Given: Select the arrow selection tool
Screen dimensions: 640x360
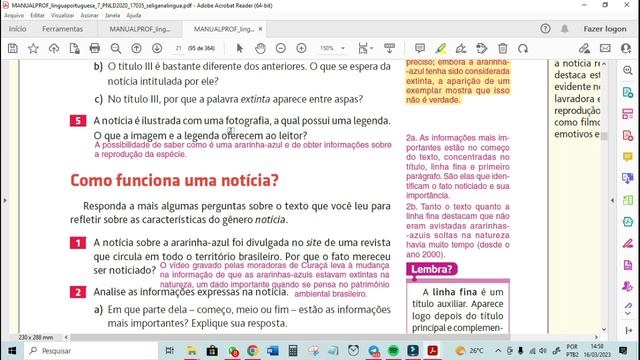Looking at the screenshot, I should (240, 48).
